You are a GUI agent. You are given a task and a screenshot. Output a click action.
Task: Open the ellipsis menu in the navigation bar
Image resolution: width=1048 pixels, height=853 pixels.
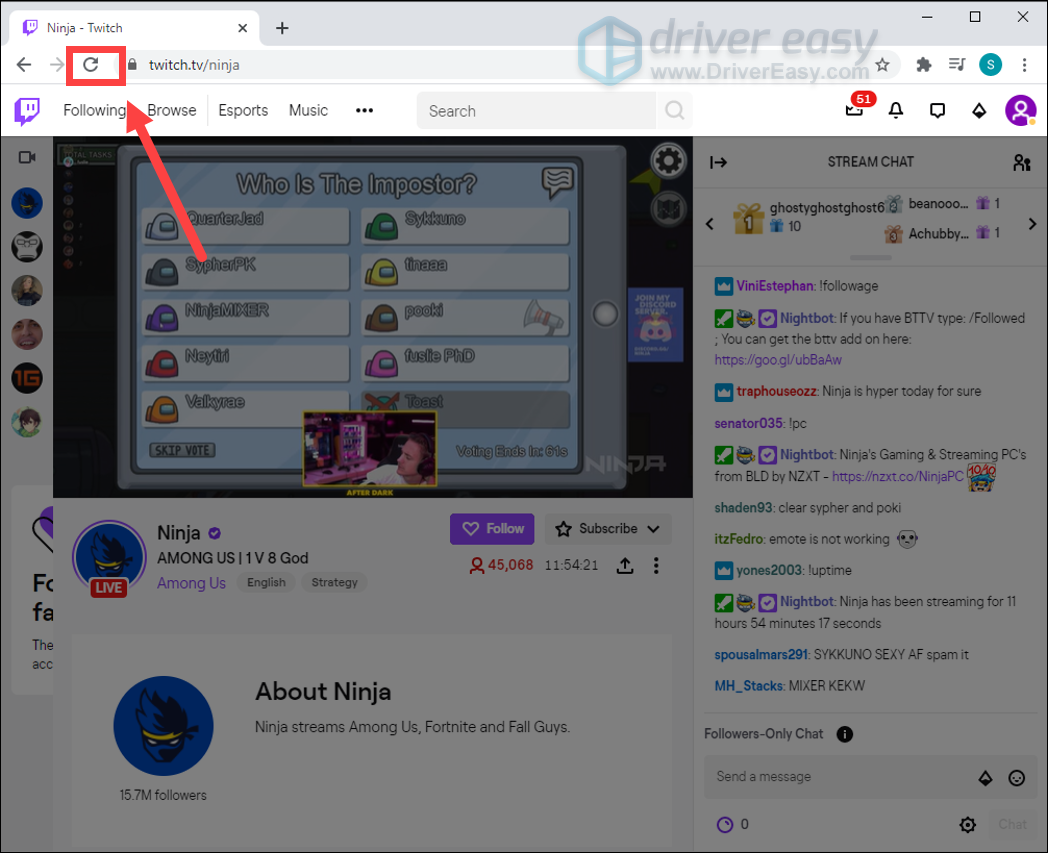coord(364,110)
